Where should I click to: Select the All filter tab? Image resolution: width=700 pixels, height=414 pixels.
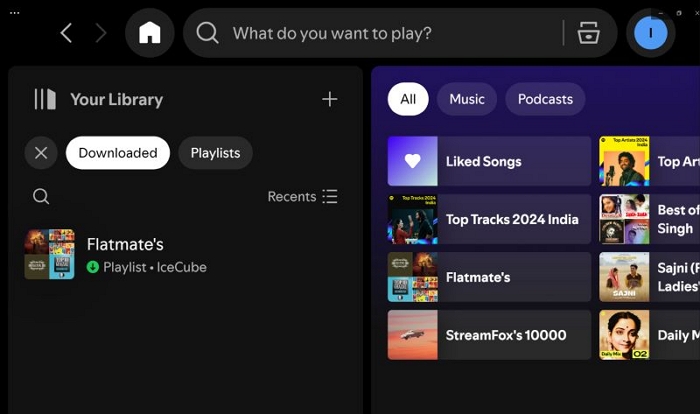point(408,99)
